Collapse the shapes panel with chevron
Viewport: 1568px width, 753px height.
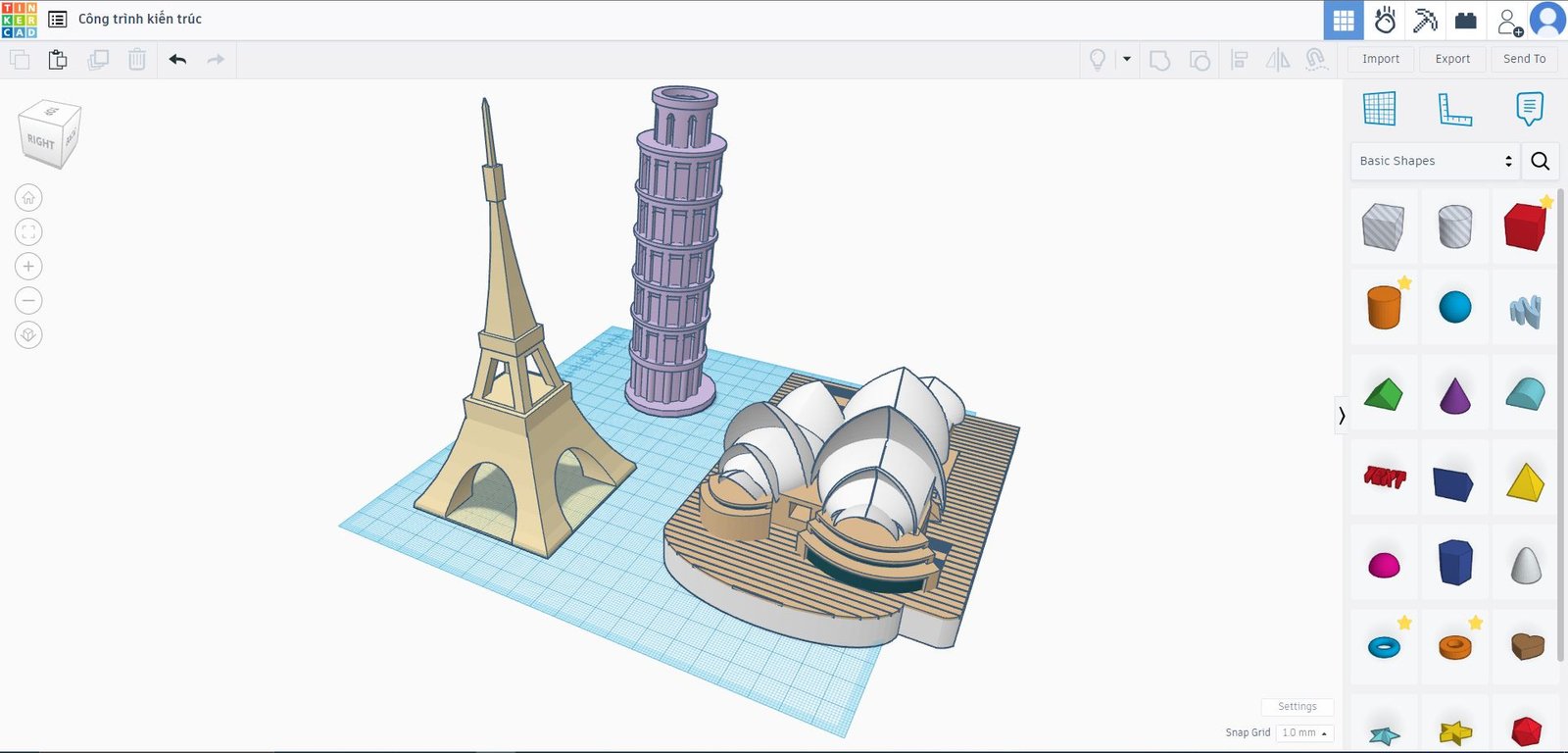click(1342, 416)
